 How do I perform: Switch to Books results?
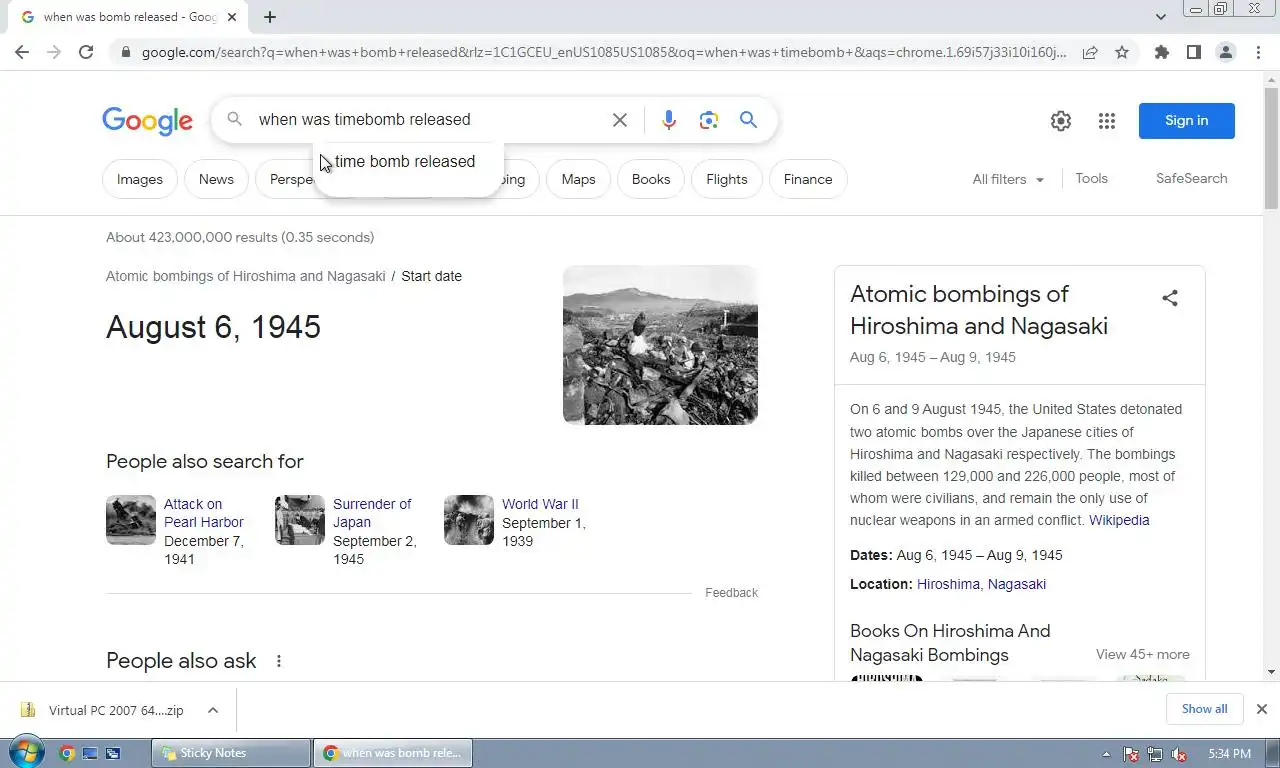[651, 179]
